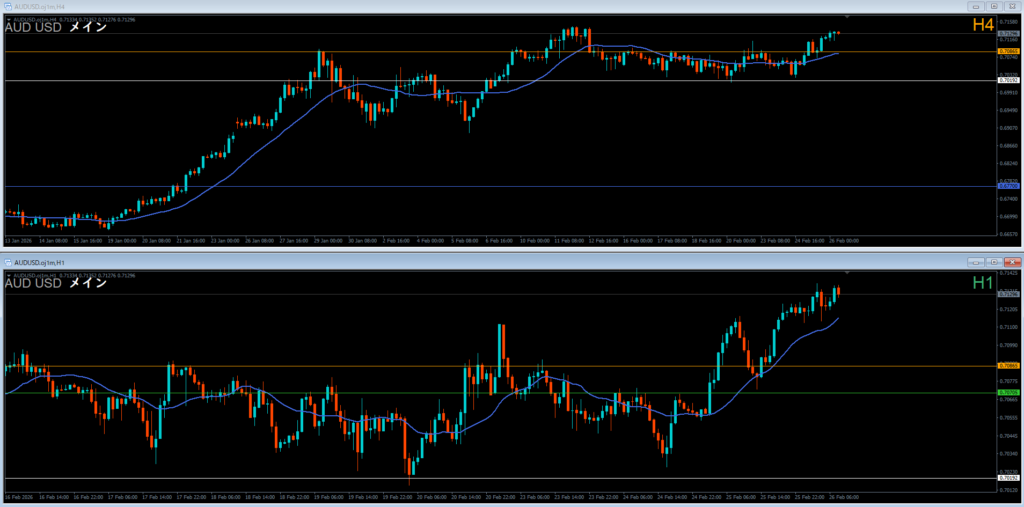Select the orange 0.70865 price label on H1
The image size is (1024, 507).
[1008, 366]
